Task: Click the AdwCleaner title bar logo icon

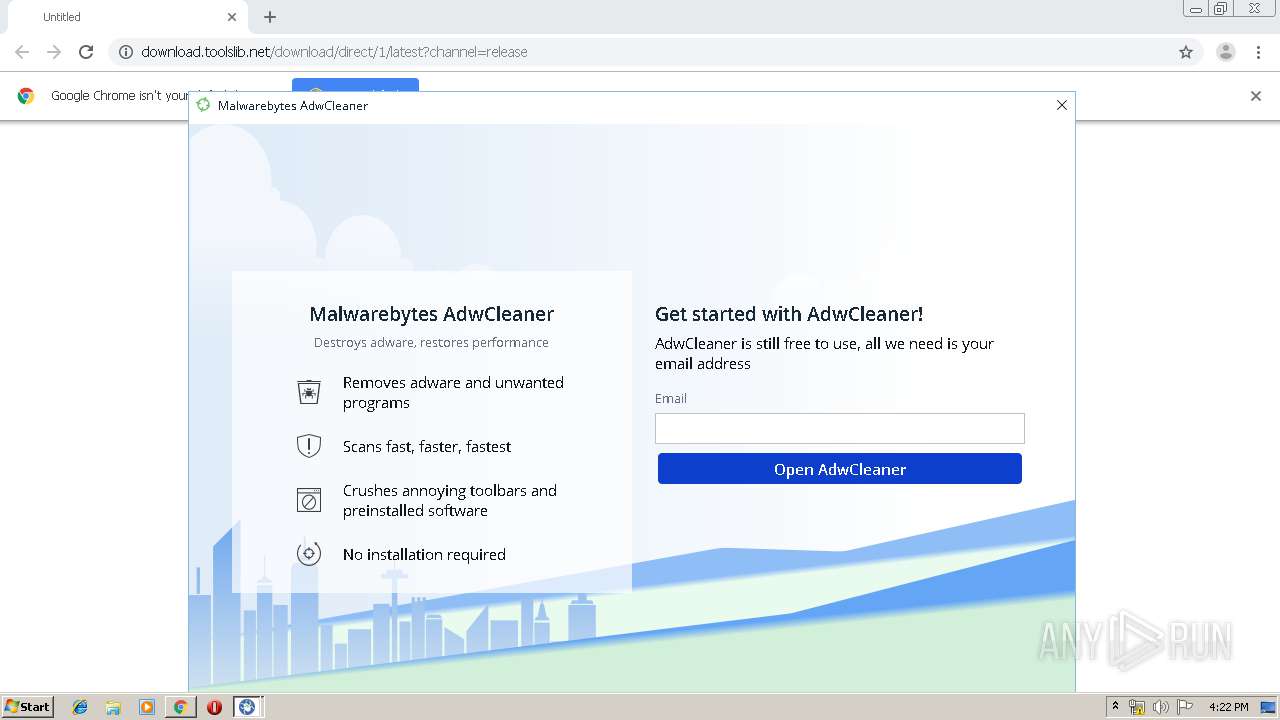Action: coord(204,105)
